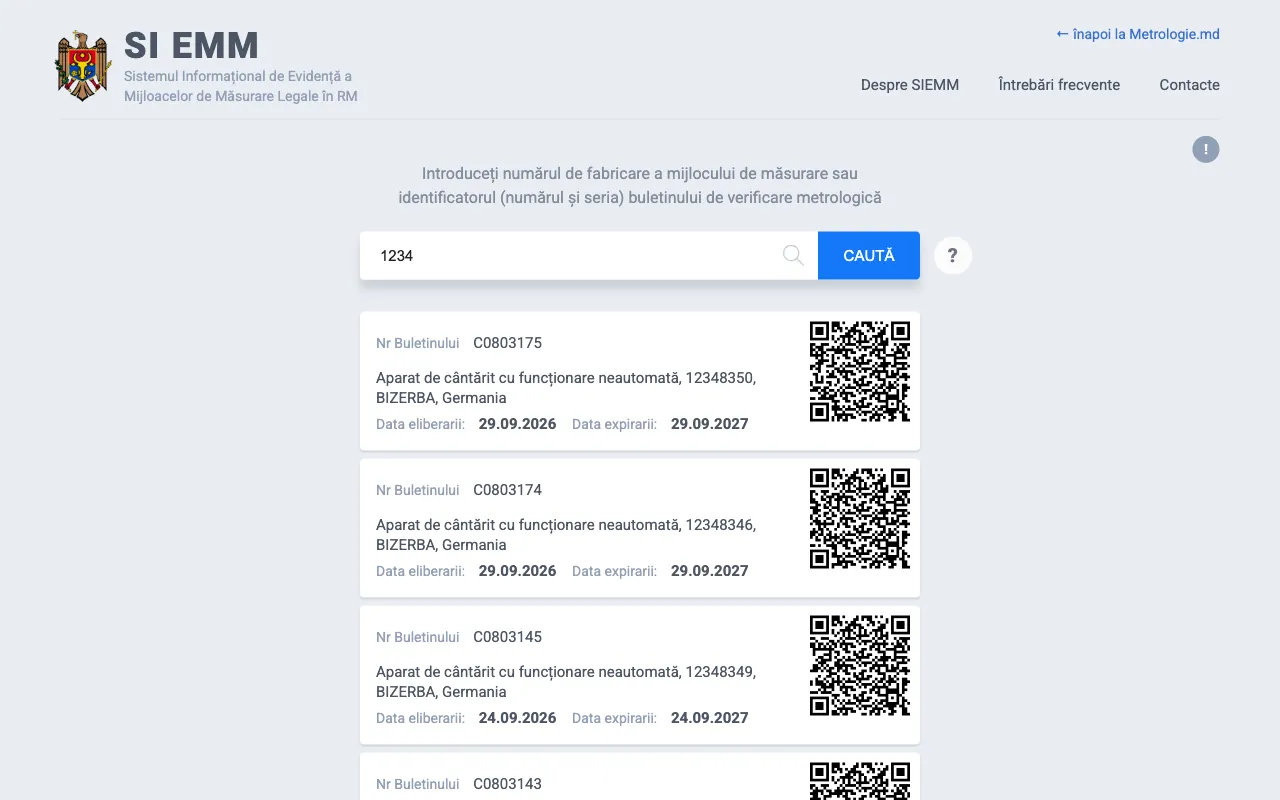Click the exclamation info icon
Image resolution: width=1280 pixels, height=800 pixels.
coord(1206,150)
